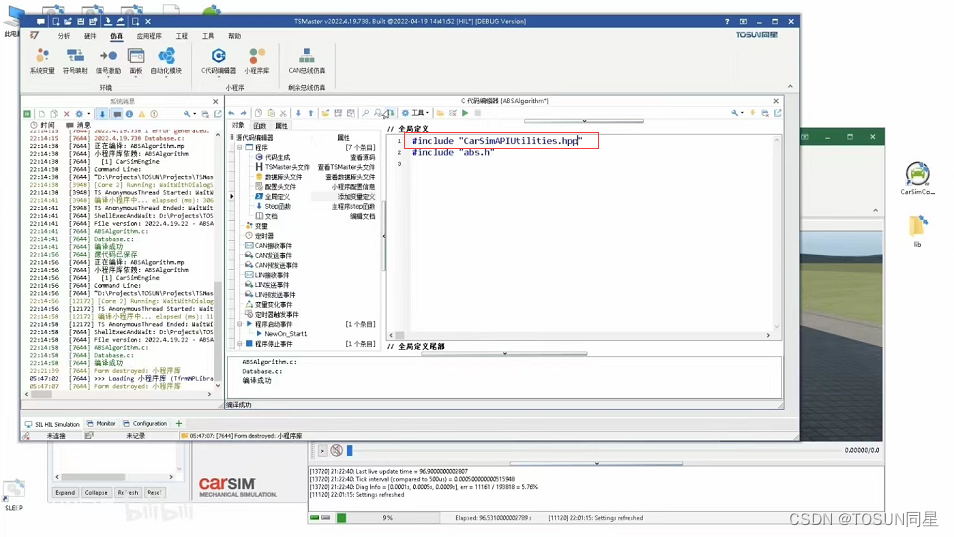Open the 硬件 ribbon tab
Viewport: 954px width, 537px height.
point(90,36)
